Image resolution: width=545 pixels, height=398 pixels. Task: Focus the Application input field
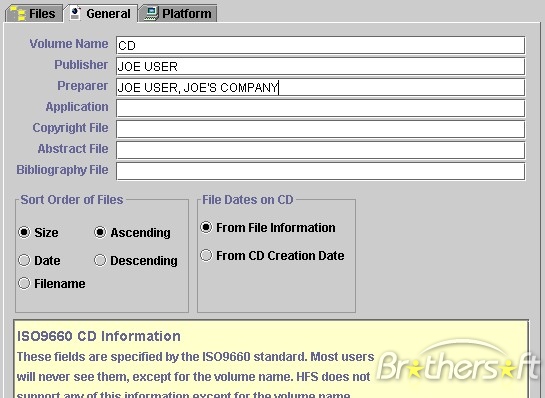coord(320,108)
